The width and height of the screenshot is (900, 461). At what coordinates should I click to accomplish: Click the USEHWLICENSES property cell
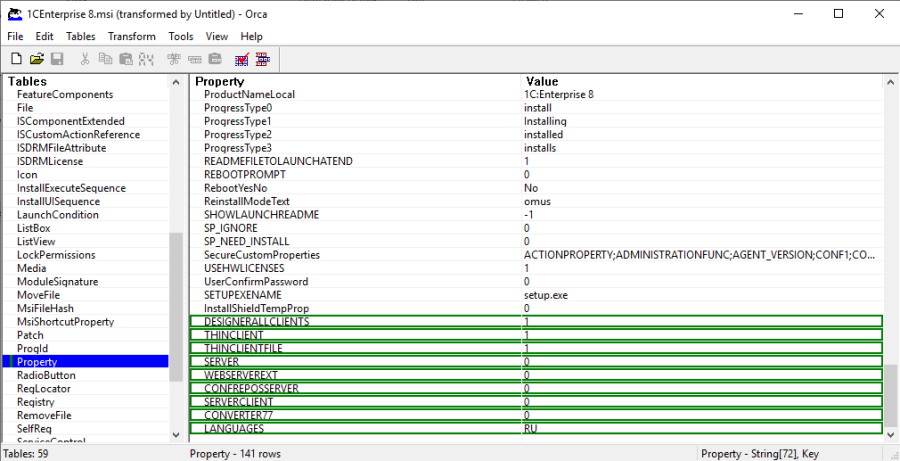click(244, 268)
